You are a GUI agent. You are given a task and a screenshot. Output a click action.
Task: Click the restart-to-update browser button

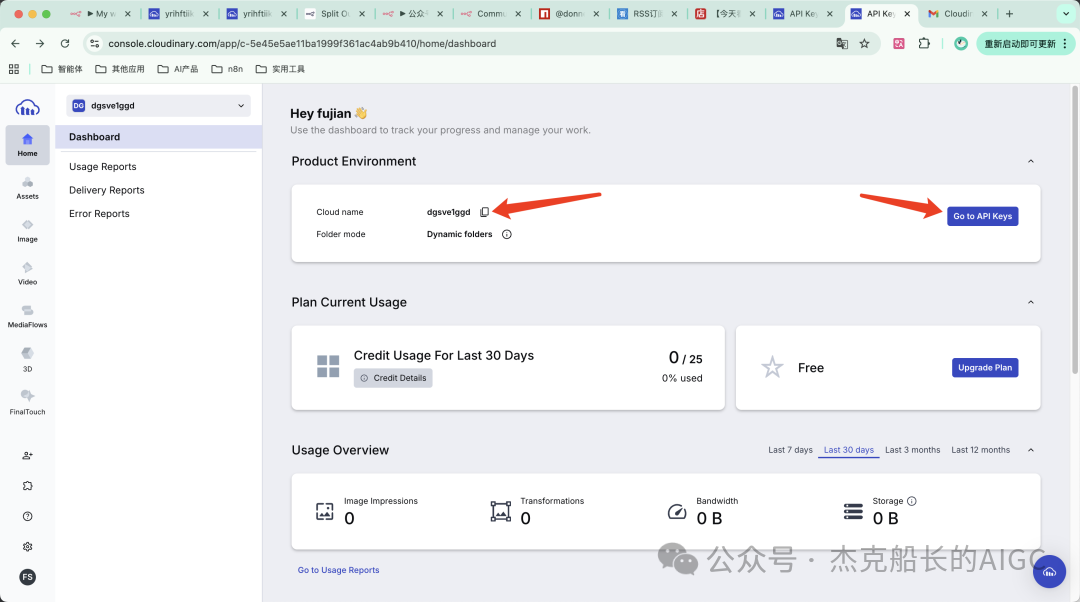click(1025, 43)
